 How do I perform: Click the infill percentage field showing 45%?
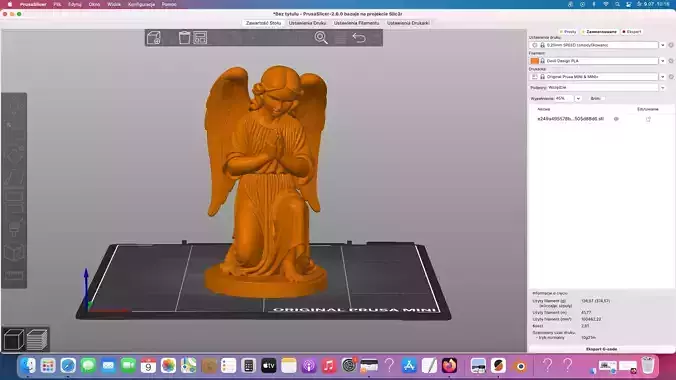[x=564, y=99]
